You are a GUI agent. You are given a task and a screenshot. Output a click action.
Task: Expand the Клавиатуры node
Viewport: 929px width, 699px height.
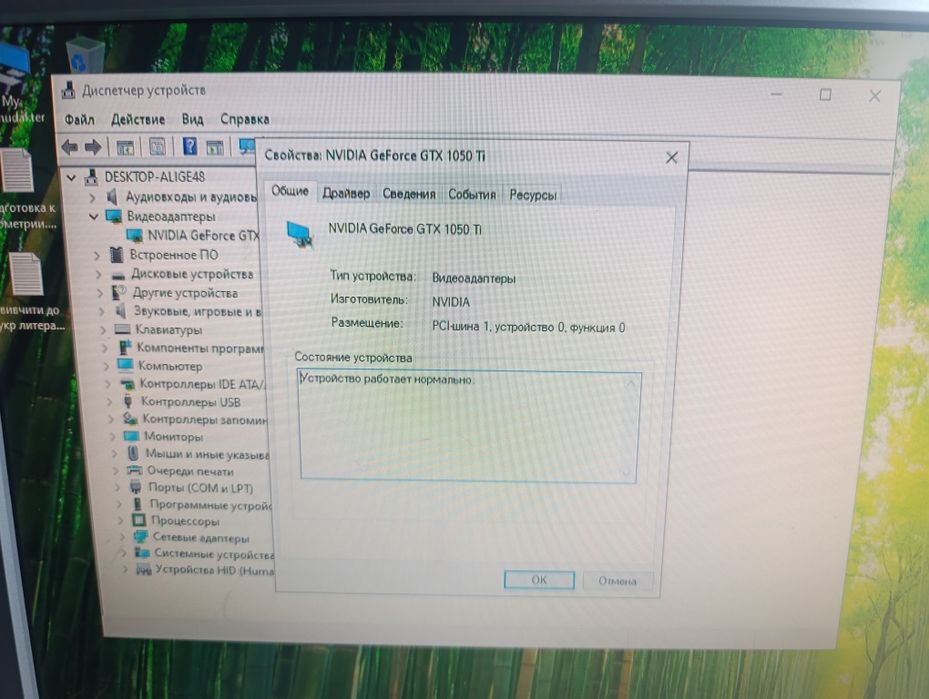click(103, 329)
